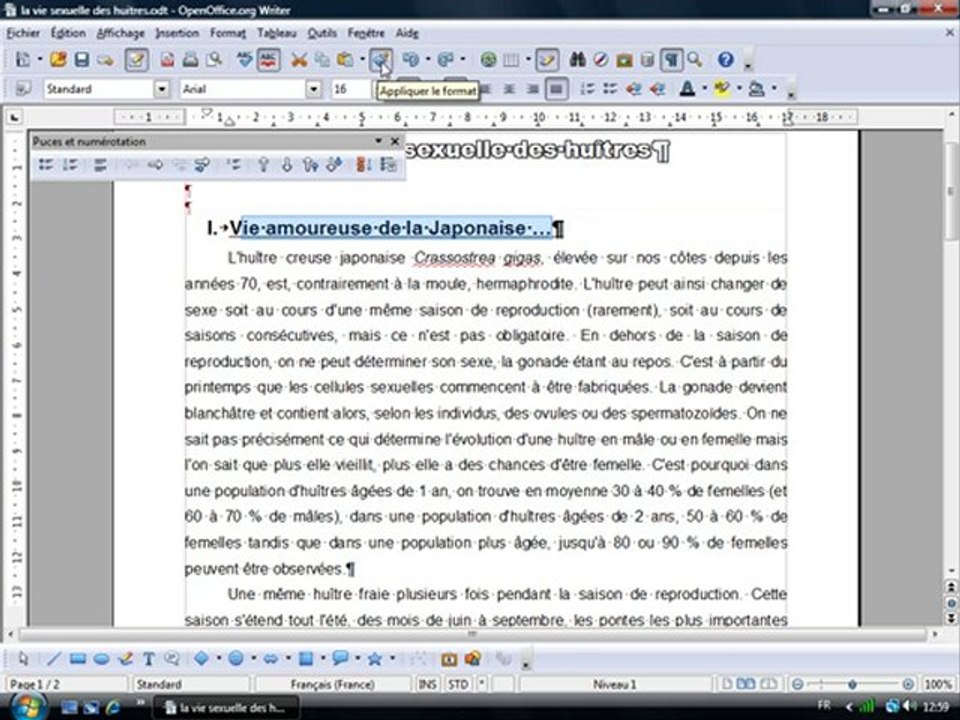Viewport: 960px width, 720px height.
Task: Toggle AutoSpellcheck
Action: [x=269, y=59]
